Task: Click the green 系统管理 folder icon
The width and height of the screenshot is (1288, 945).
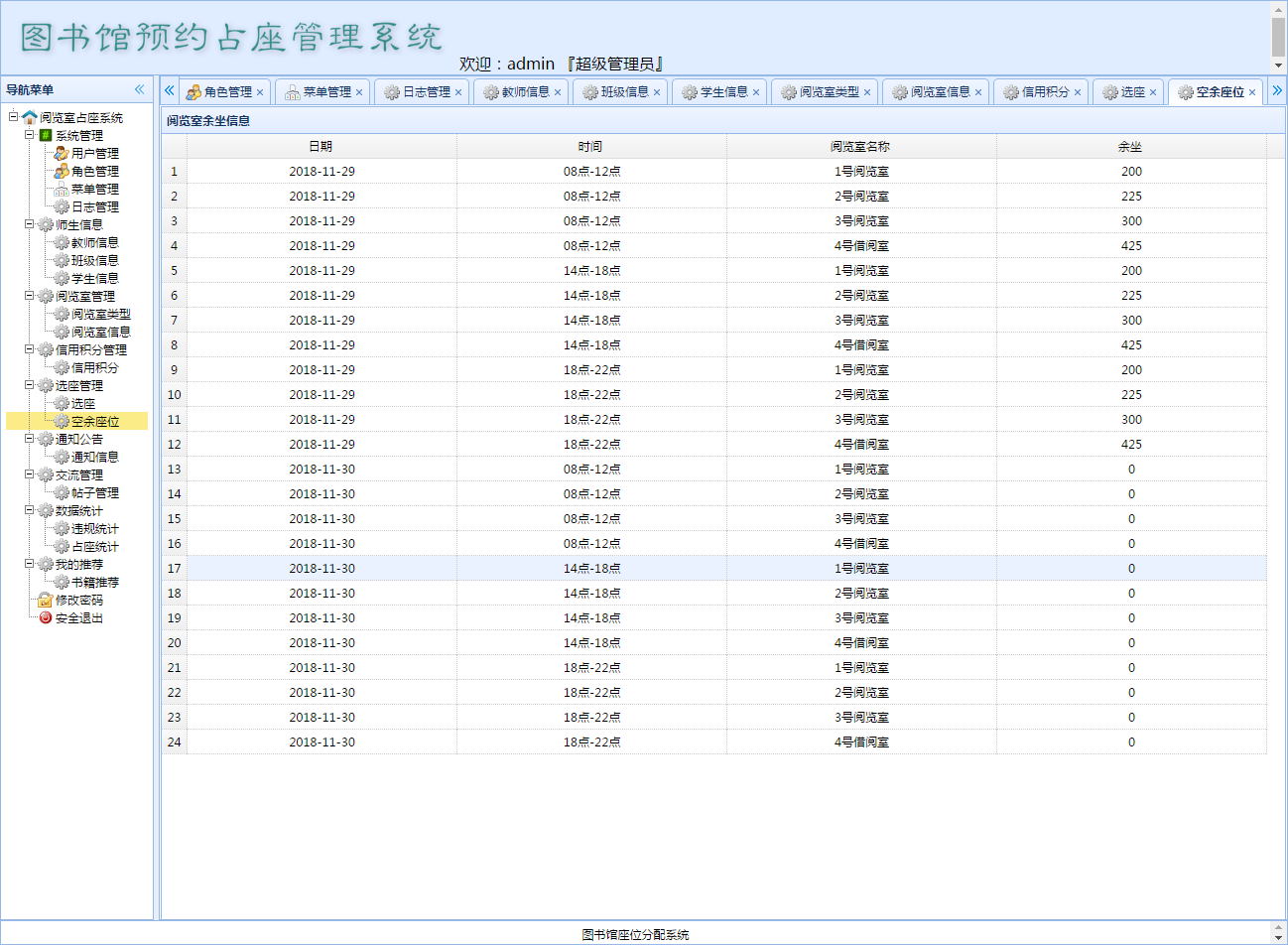Action: tap(46, 135)
